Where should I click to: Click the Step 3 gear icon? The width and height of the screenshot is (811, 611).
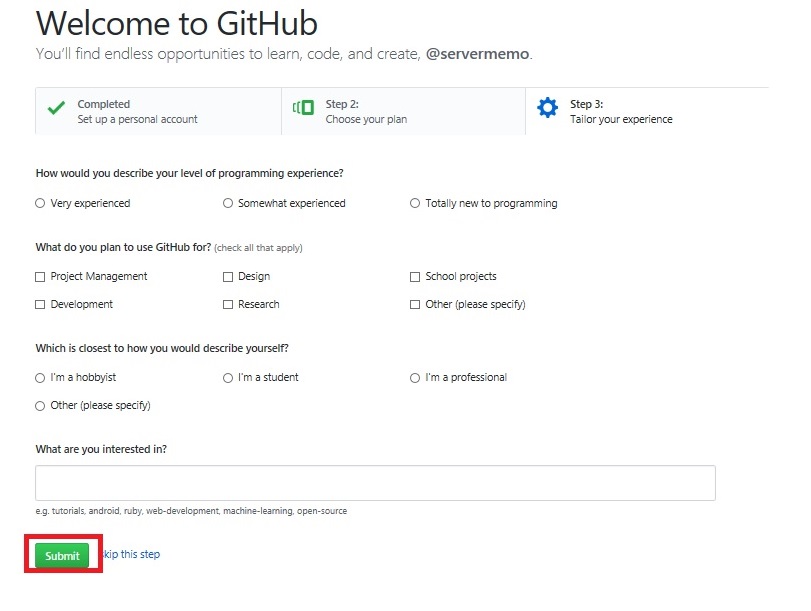tap(547, 108)
